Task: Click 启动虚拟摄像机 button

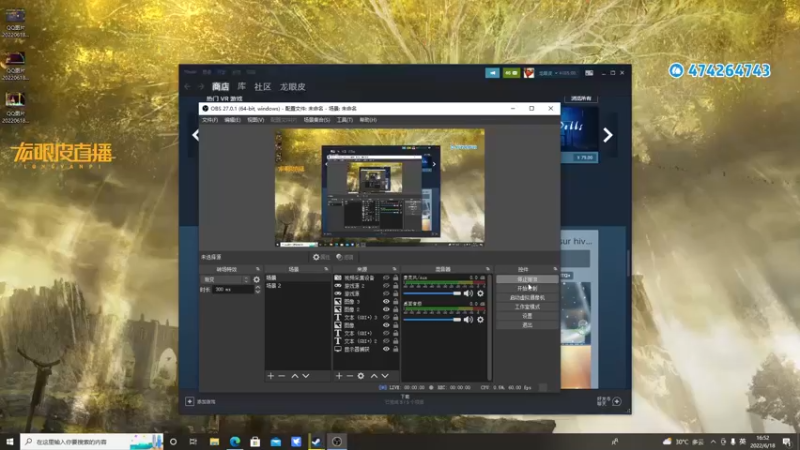Action: [527, 297]
